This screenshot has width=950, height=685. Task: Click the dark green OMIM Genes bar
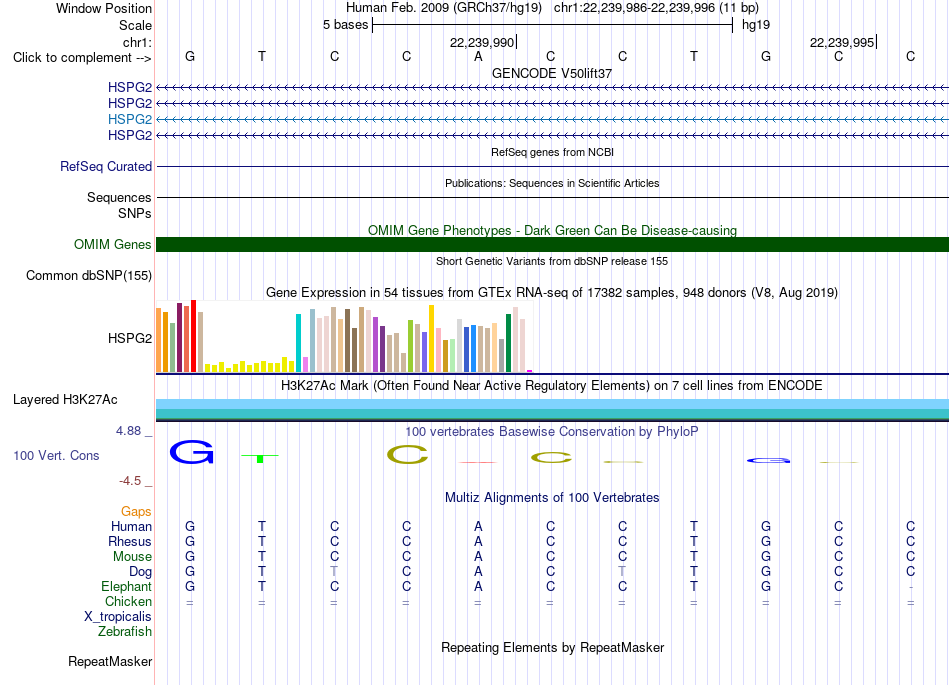point(552,244)
